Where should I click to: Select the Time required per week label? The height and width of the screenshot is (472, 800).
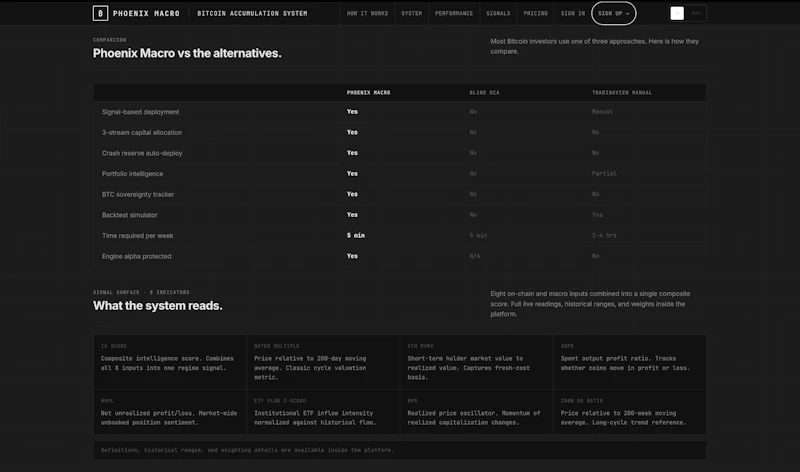pos(138,236)
